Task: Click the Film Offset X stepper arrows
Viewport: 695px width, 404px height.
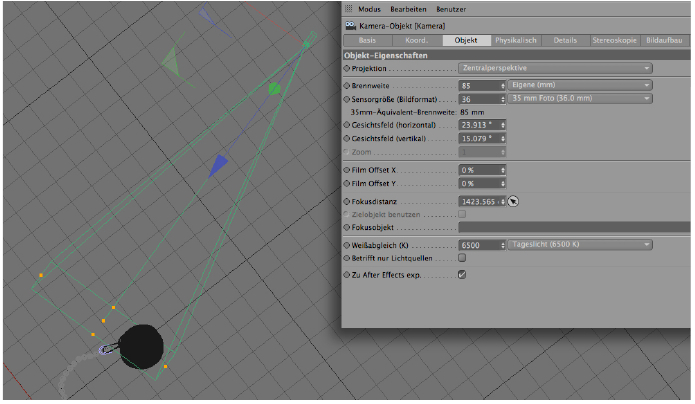Action: (x=501, y=170)
